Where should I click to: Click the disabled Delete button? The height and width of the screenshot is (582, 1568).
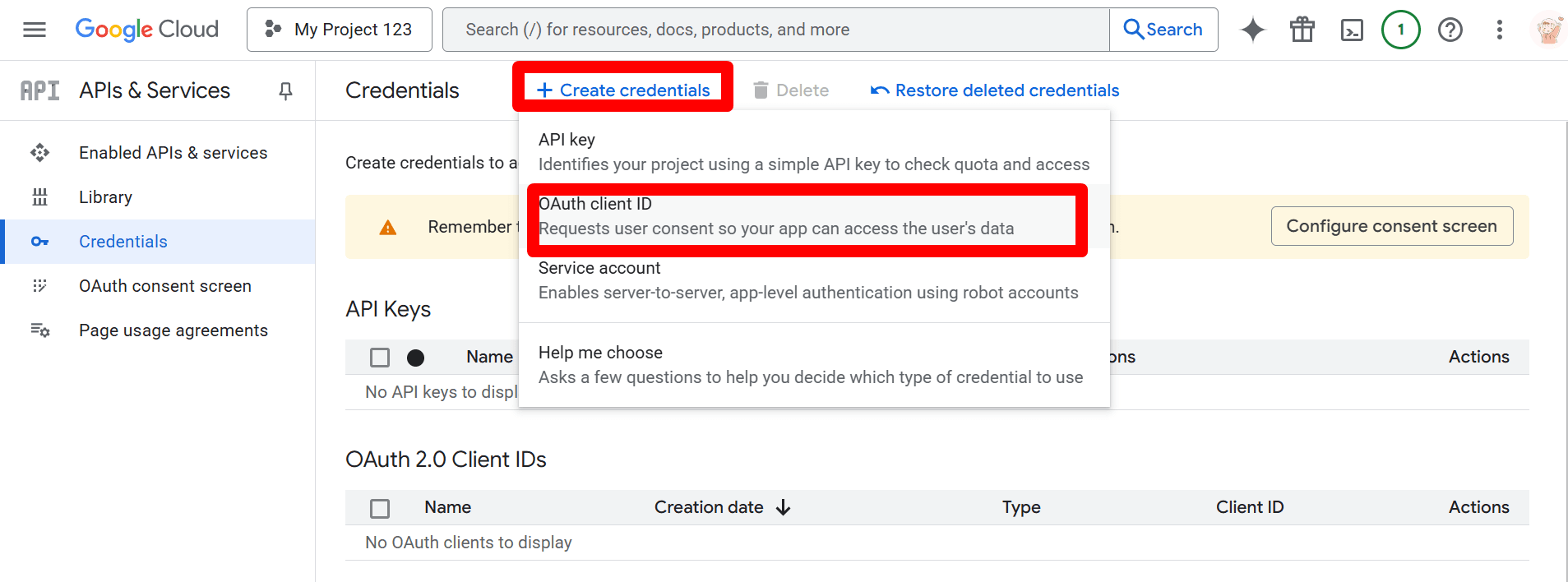click(791, 90)
